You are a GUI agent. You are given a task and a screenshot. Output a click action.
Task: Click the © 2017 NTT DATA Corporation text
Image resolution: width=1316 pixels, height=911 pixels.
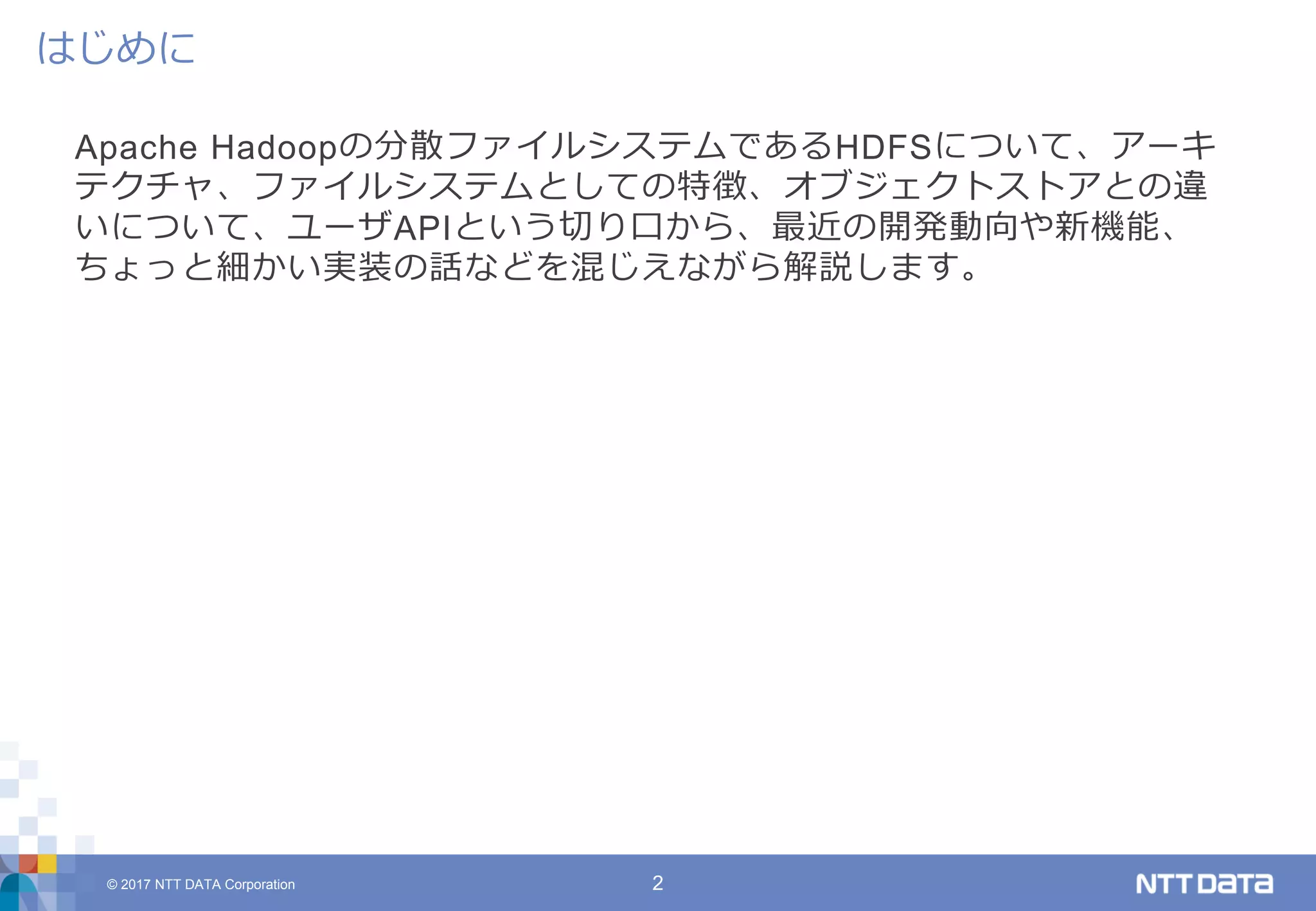pyautogui.click(x=200, y=885)
